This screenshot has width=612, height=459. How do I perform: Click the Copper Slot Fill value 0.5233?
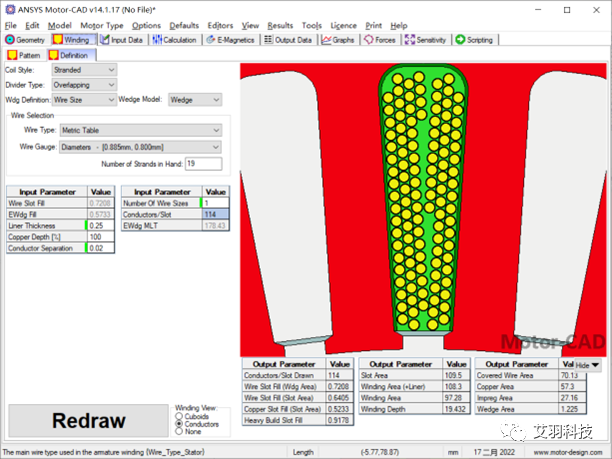click(339, 409)
